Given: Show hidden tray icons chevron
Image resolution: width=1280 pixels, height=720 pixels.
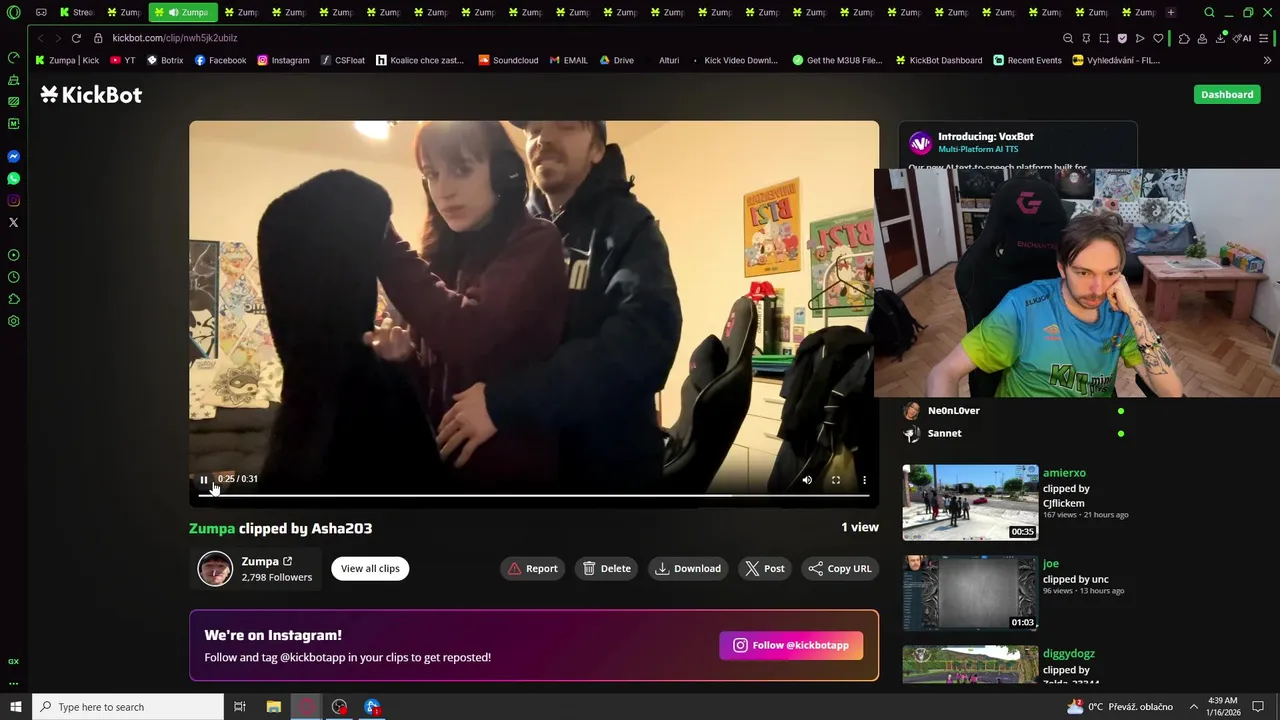Looking at the screenshot, I should (1193, 707).
